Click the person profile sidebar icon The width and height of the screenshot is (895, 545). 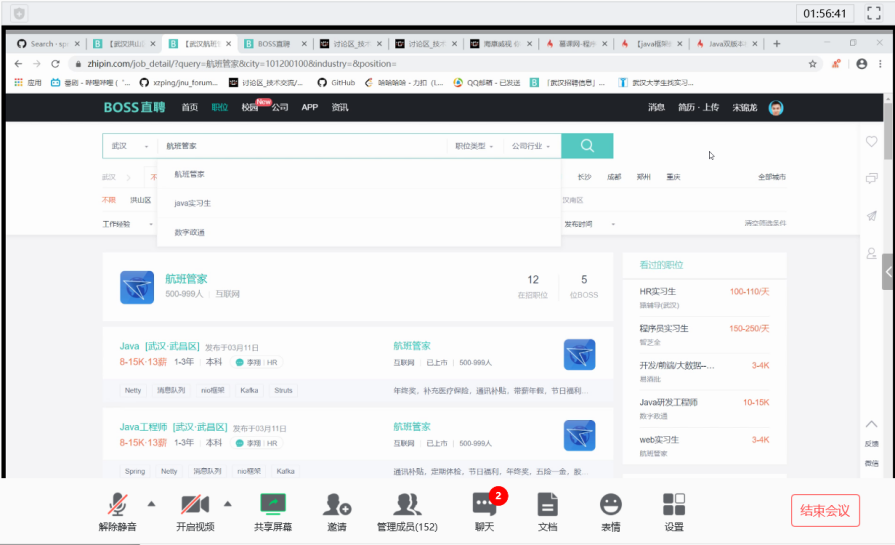(871, 253)
